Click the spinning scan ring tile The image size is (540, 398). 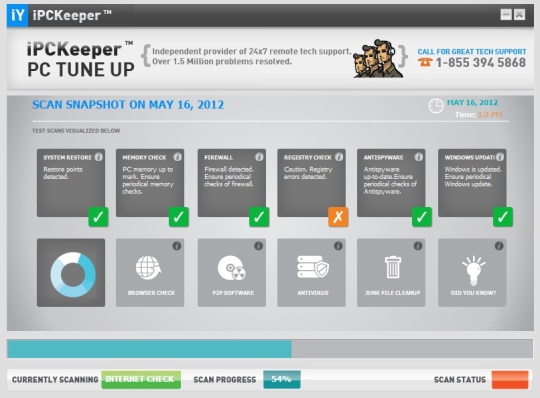(x=71, y=273)
